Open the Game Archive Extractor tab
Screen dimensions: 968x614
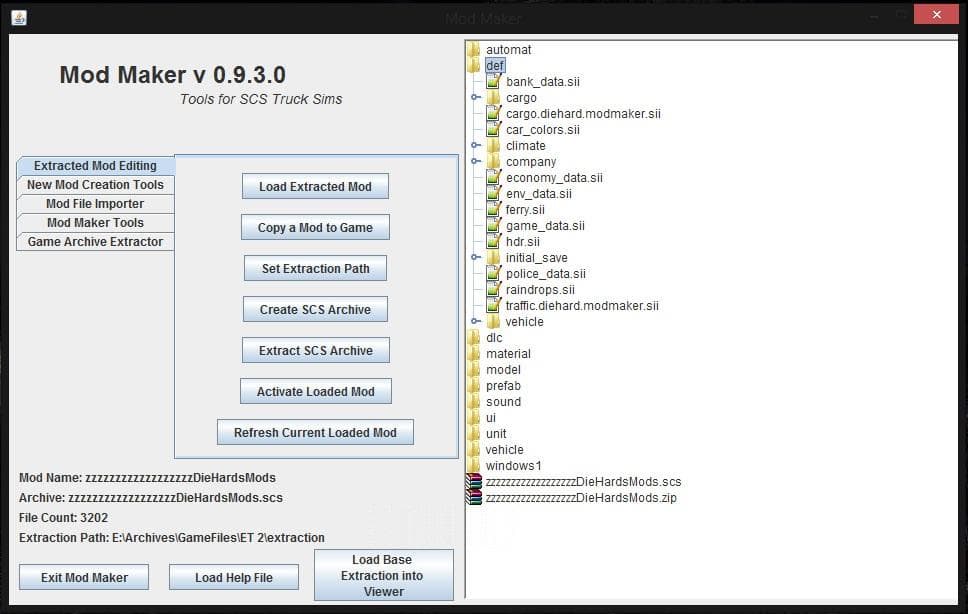click(95, 242)
